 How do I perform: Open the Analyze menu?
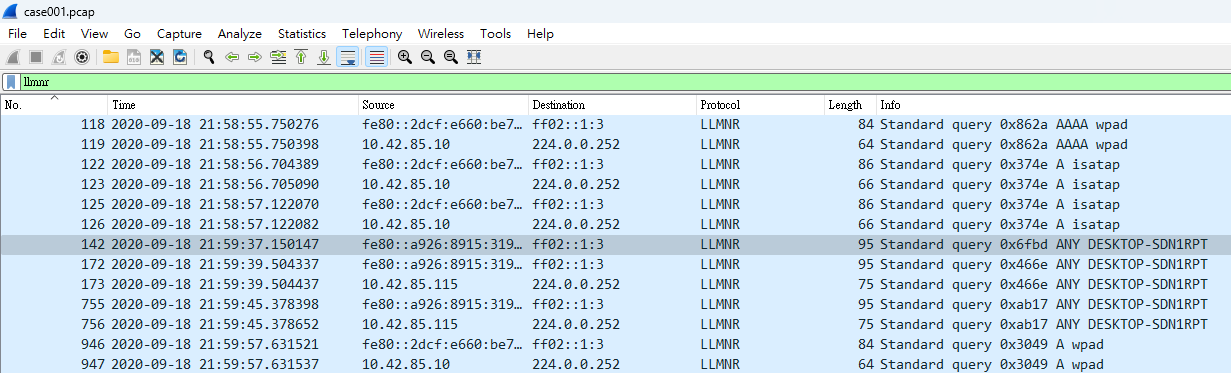[239, 34]
